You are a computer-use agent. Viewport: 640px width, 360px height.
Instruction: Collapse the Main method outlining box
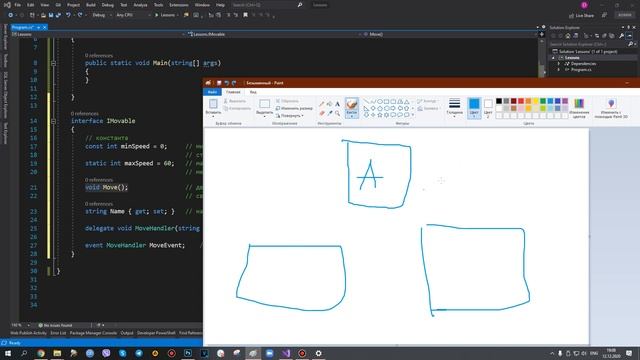coord(53,63)
